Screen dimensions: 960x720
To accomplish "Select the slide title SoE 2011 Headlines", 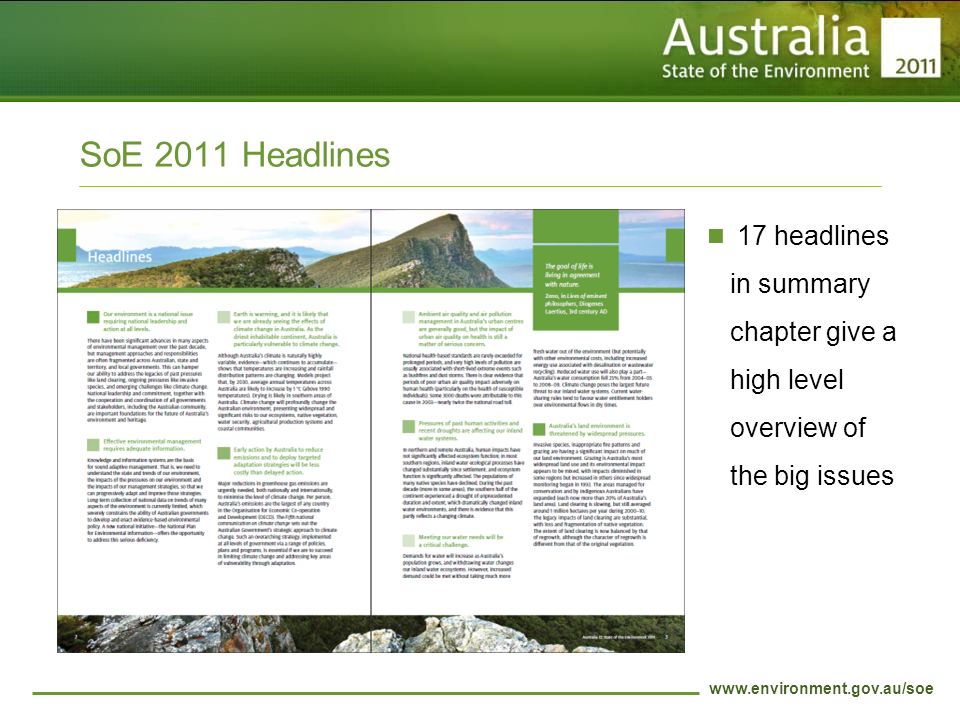I will (234, 154).
